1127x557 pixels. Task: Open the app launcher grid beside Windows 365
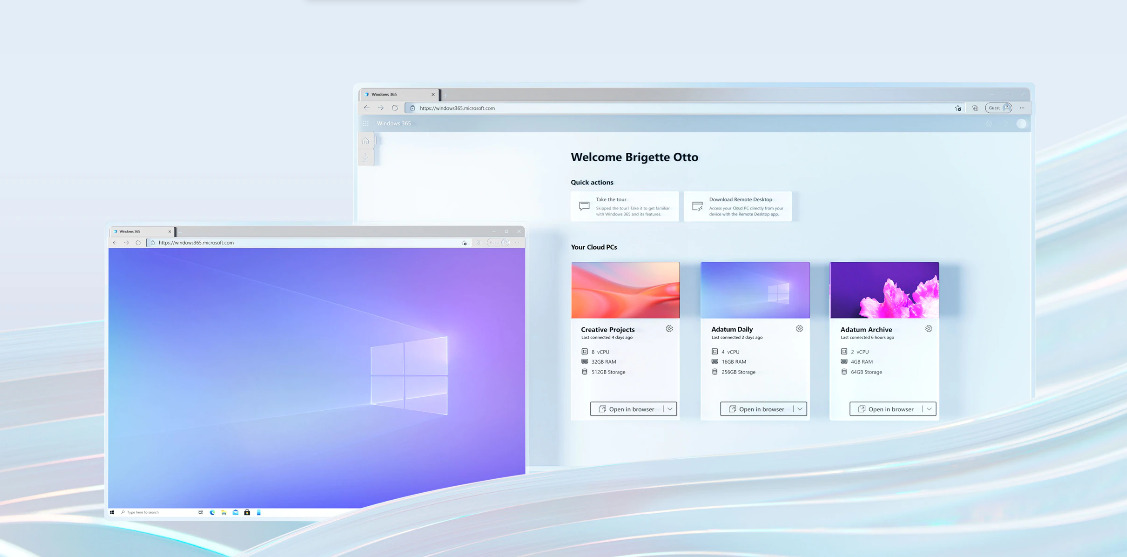365,124
